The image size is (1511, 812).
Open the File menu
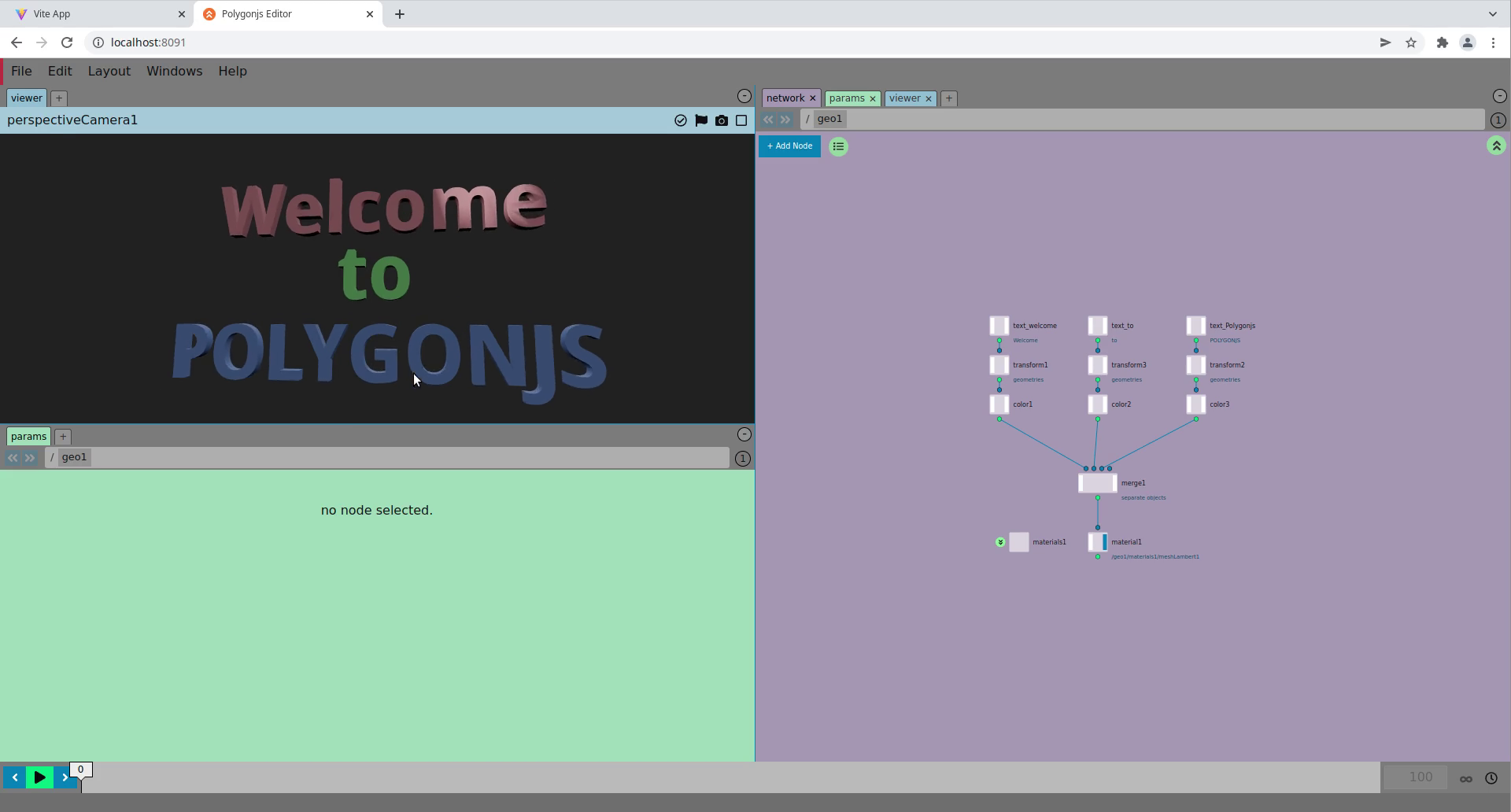[21, 71]
